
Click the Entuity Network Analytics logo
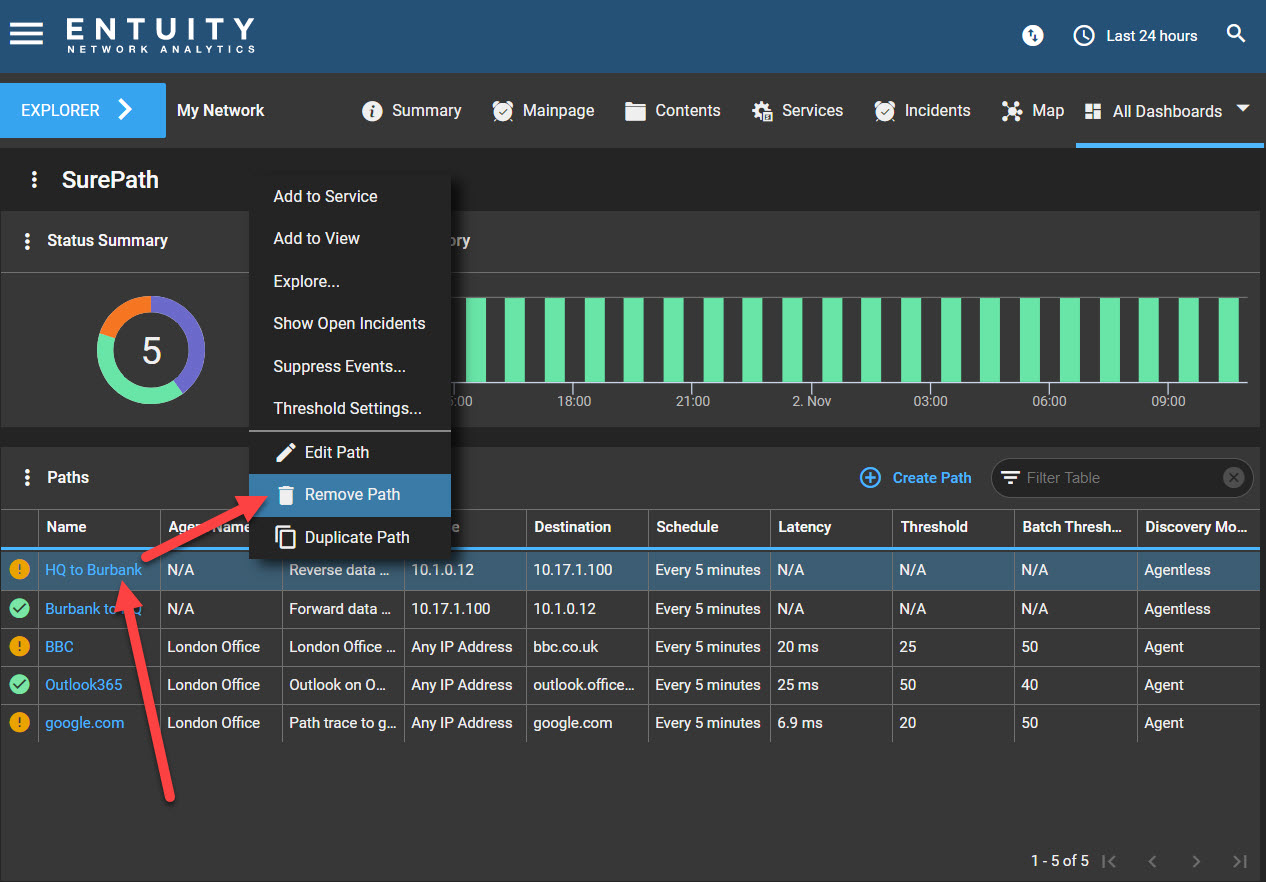click(x=161, y=35)
